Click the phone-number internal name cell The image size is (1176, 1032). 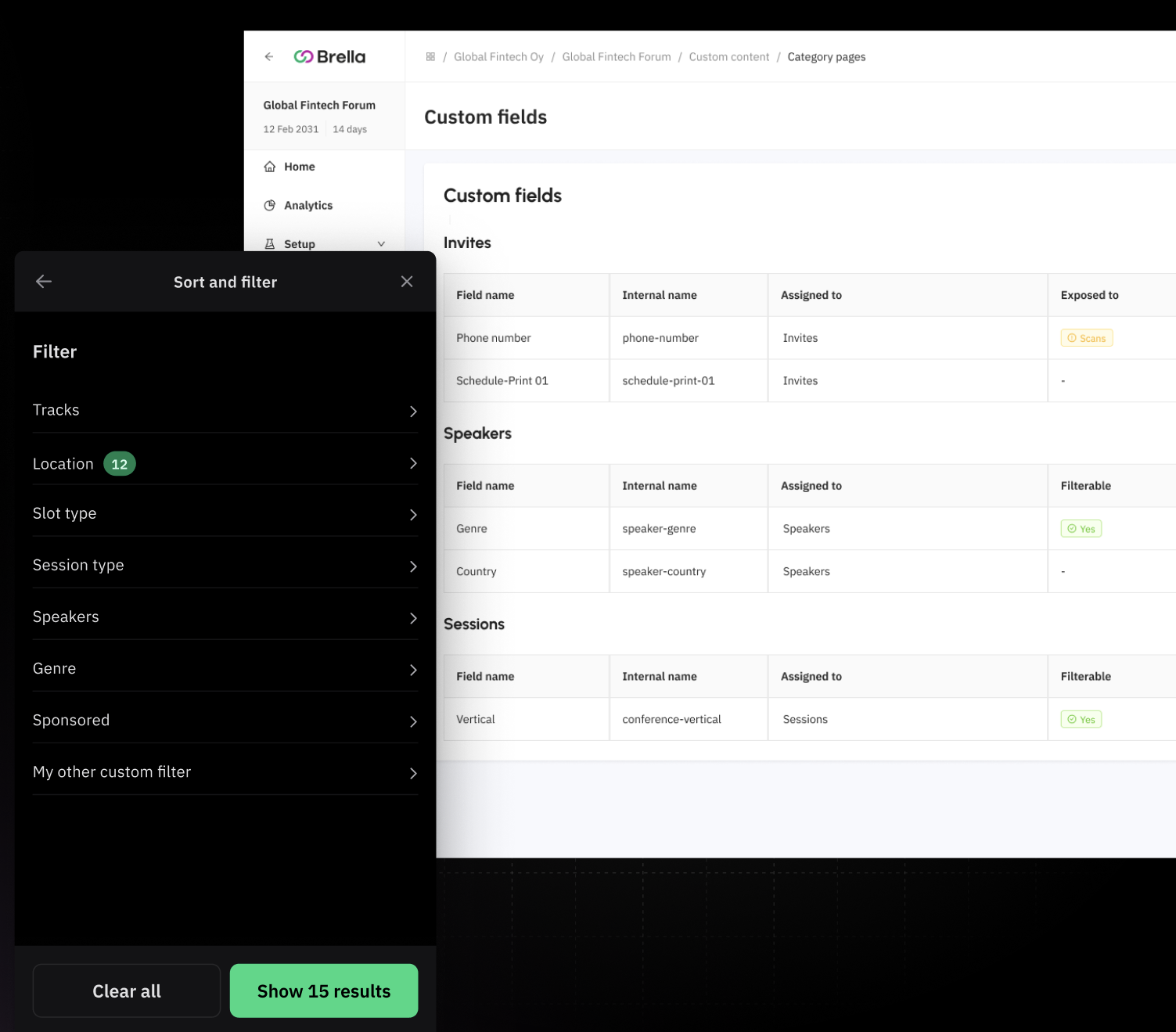689,338
